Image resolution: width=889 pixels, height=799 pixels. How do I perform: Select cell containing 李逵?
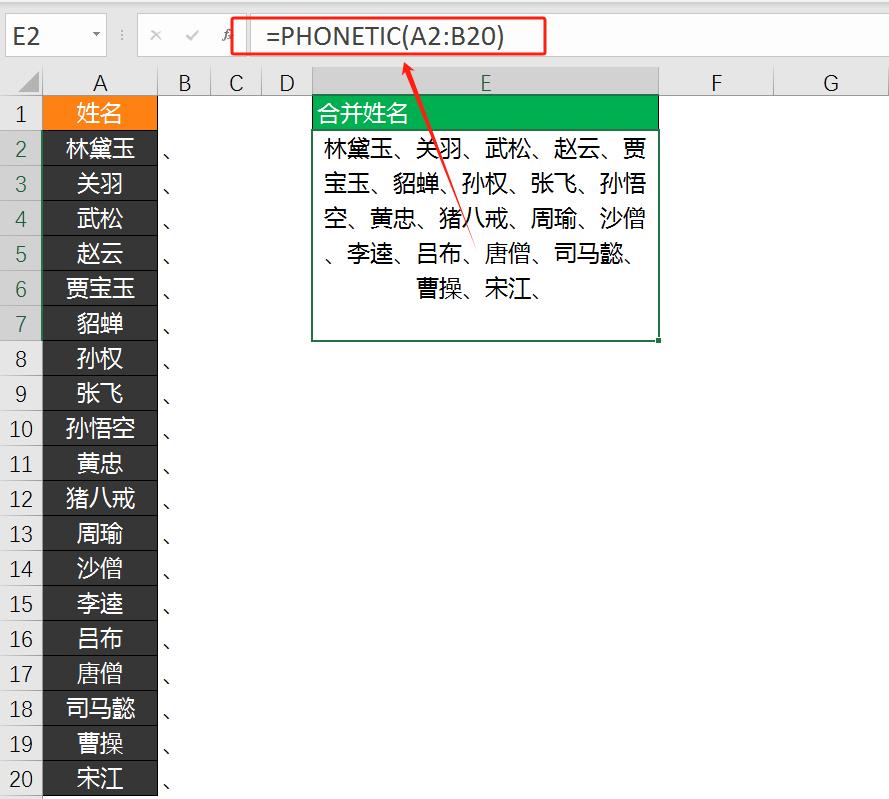(100, 603)
